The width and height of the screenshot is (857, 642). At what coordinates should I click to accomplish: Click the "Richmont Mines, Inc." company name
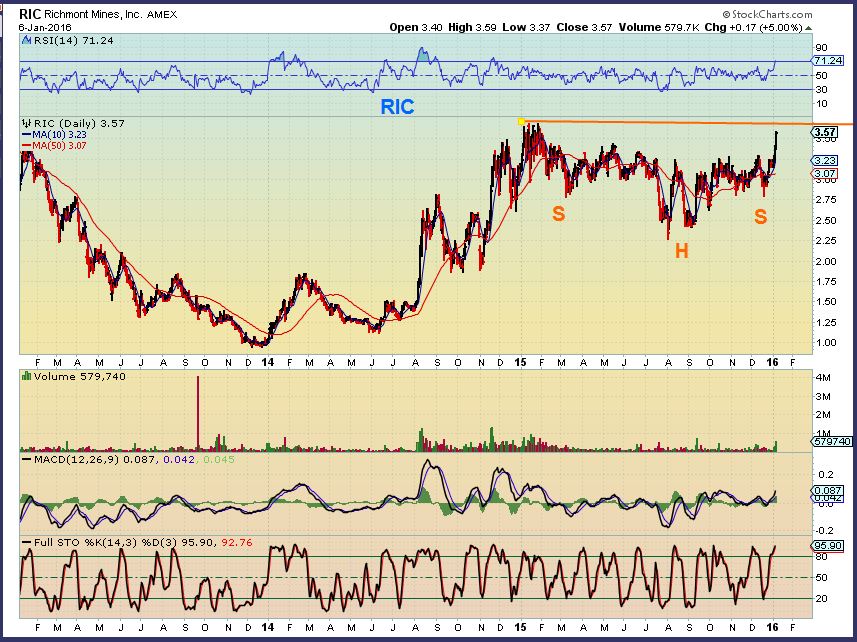click(x=93, y=15)
